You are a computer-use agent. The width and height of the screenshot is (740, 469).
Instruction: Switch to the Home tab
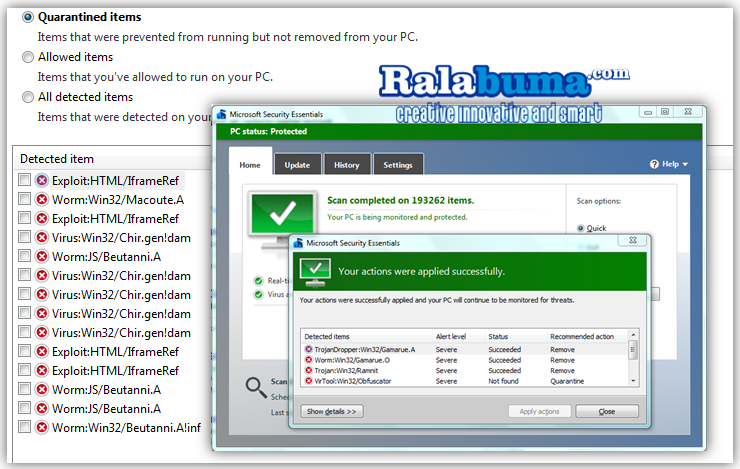click(250, 165)
